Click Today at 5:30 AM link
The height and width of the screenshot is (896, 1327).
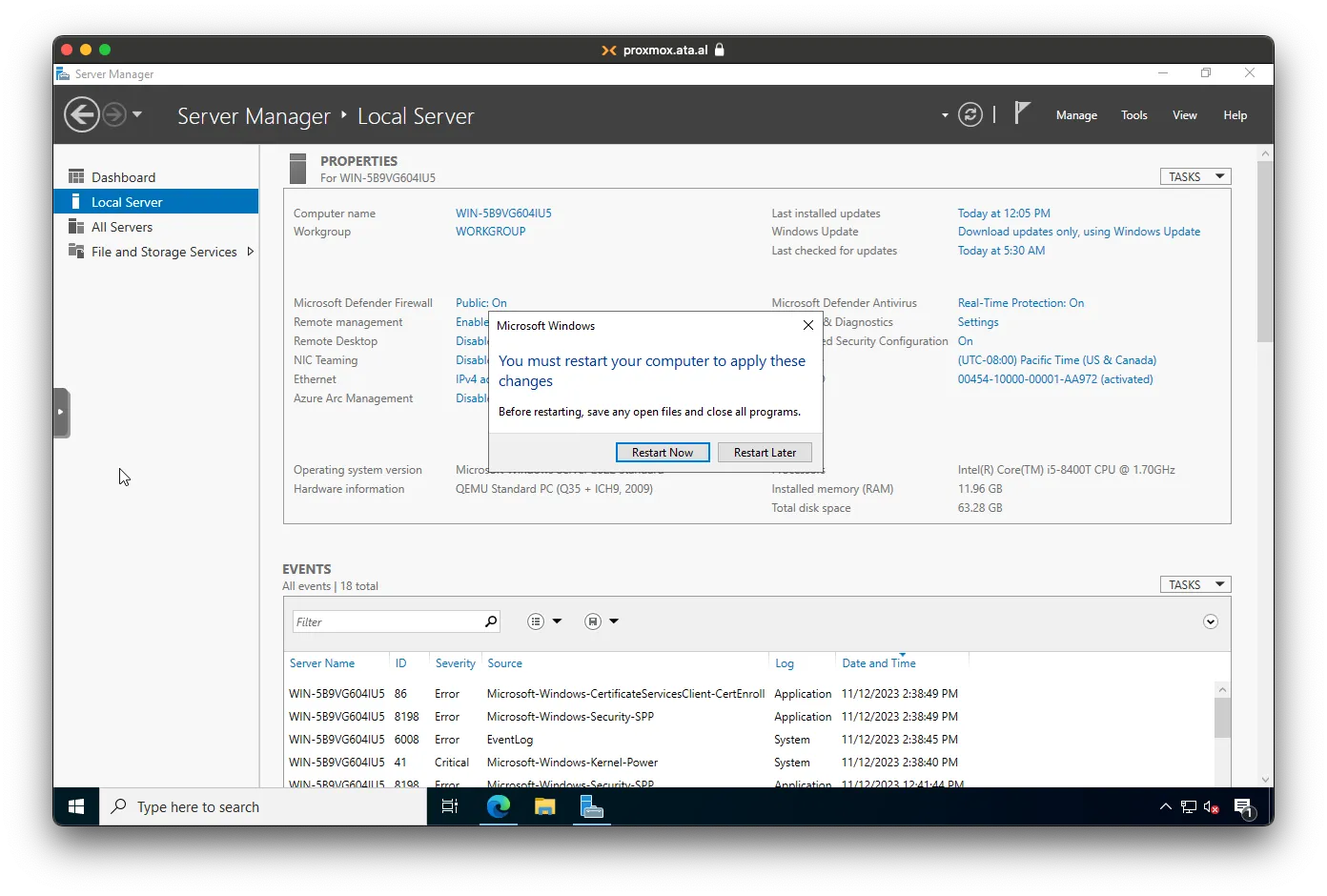pyautogui.click(x=1001, y=251)
